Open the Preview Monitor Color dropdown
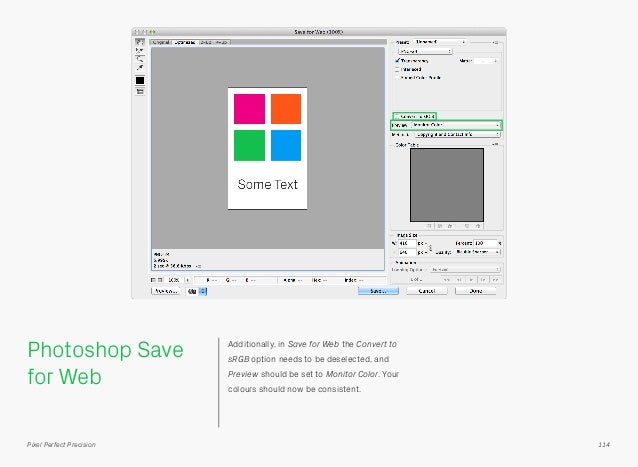638x467 pixels. (456, 125)
